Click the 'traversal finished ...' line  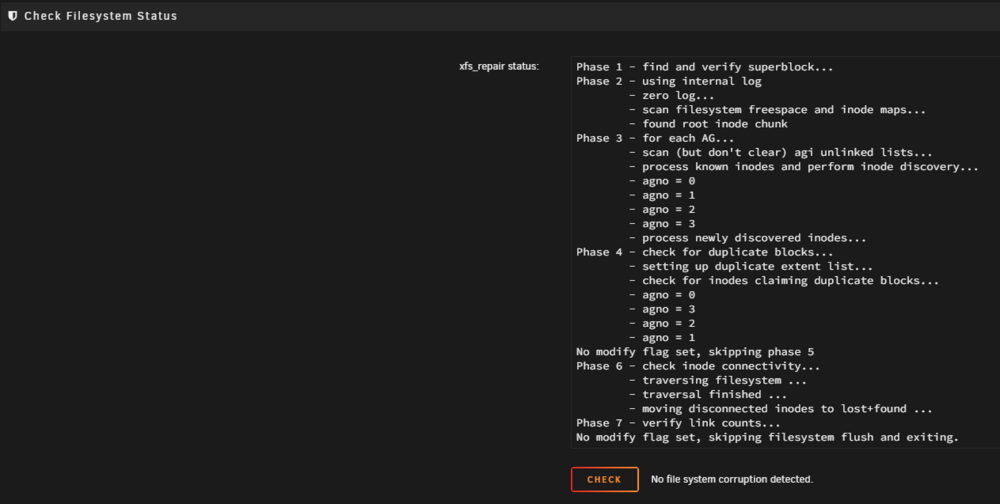(x=708, y=394)
